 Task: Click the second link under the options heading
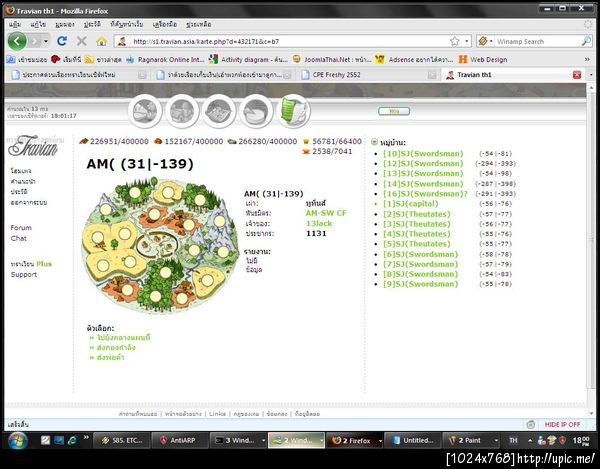tap(116, 348)
